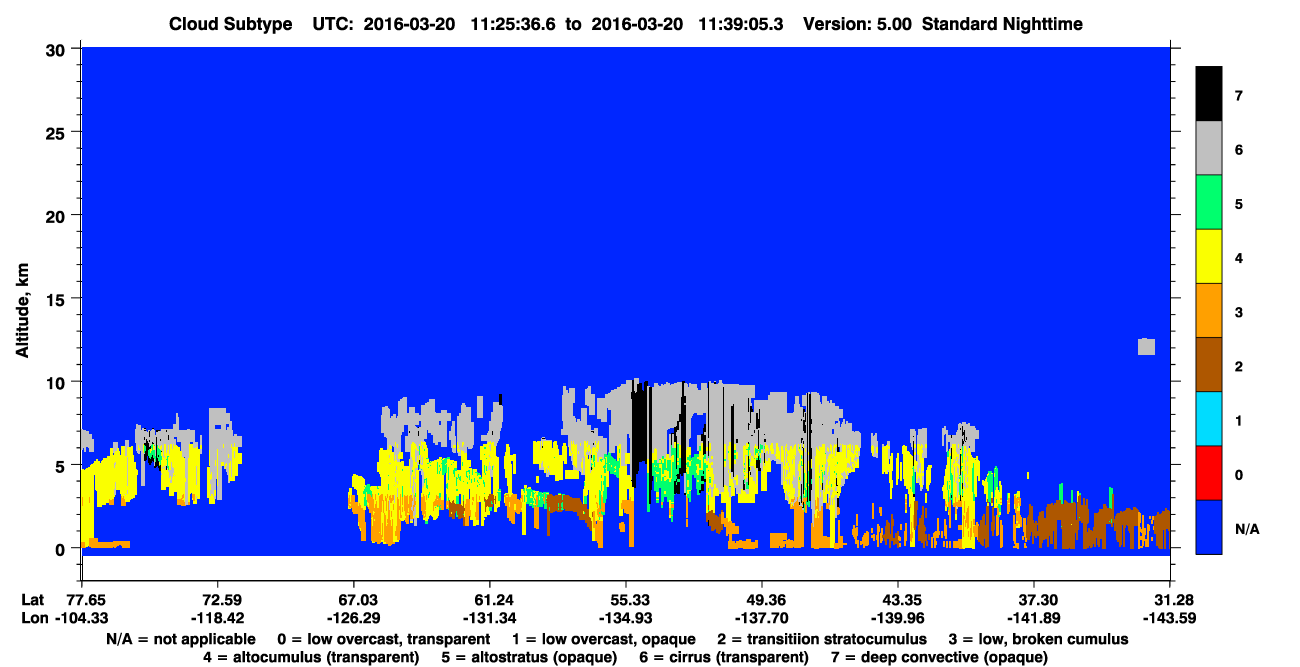Viewport: 1300px width, 667px height.
Task: Click '0 = low overcast, transparent' legend text
Action: tap(383, 639)
